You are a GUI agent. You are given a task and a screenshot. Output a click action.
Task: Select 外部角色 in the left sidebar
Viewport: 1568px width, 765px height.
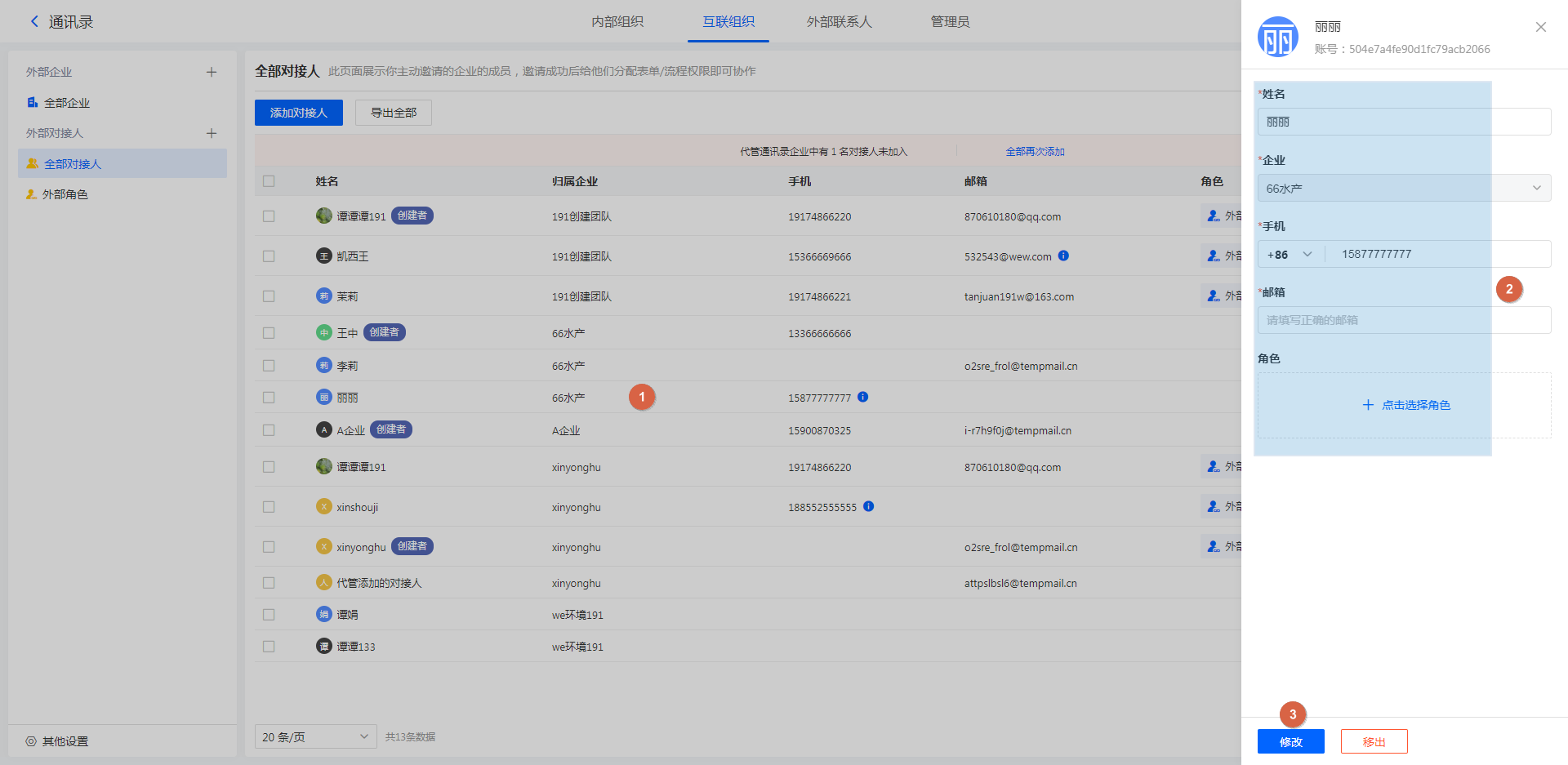[x=65, y=194]
